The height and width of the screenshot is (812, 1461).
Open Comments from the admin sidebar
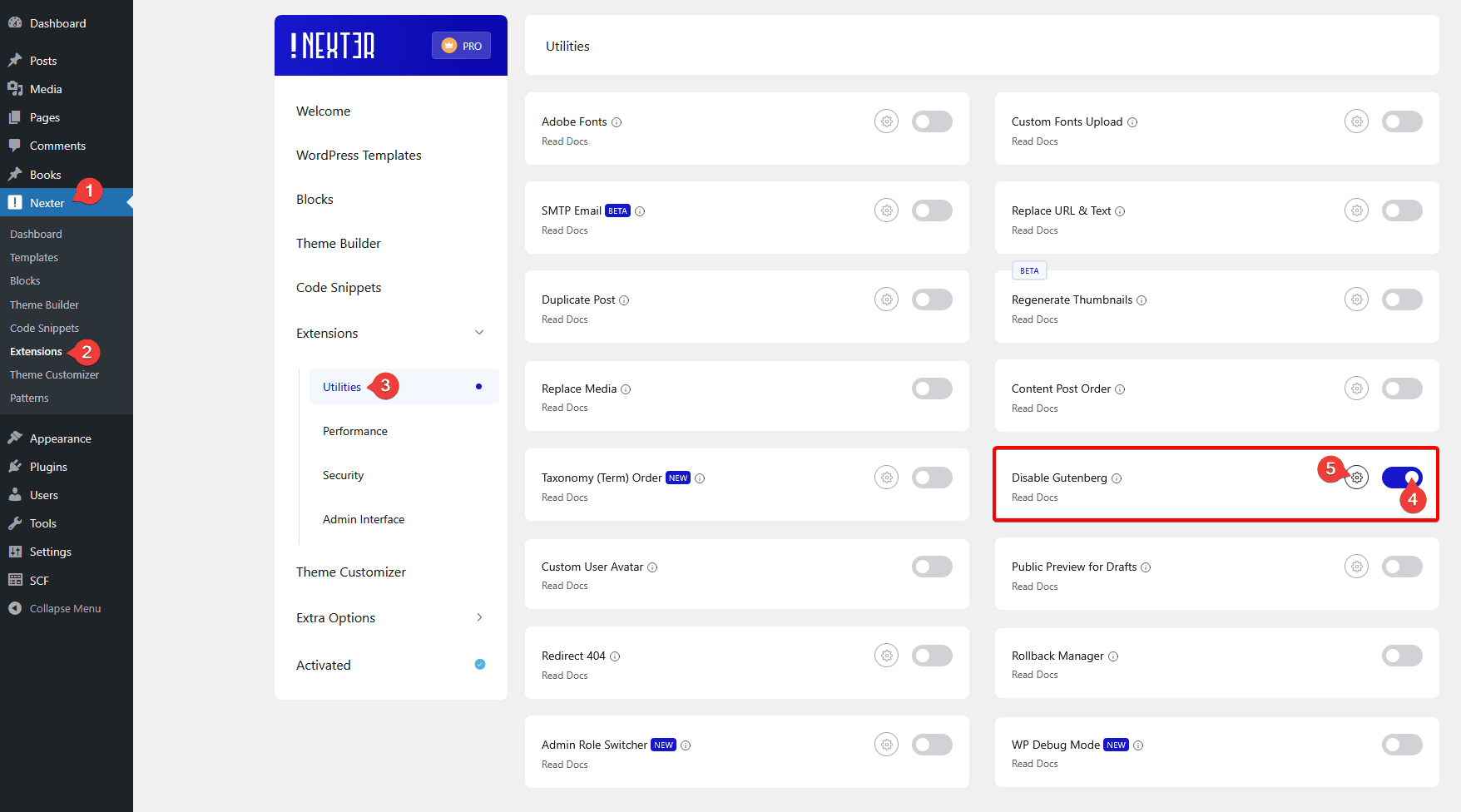[56, 146]
